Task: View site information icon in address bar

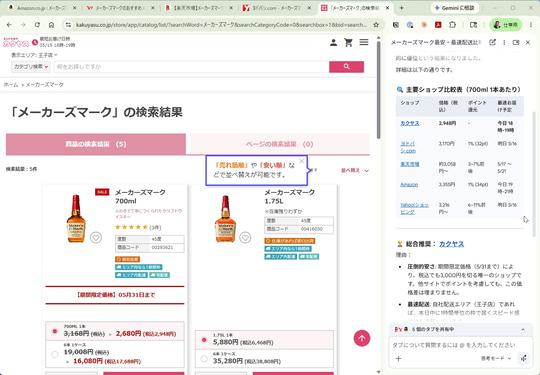Action: coord(68,25)
